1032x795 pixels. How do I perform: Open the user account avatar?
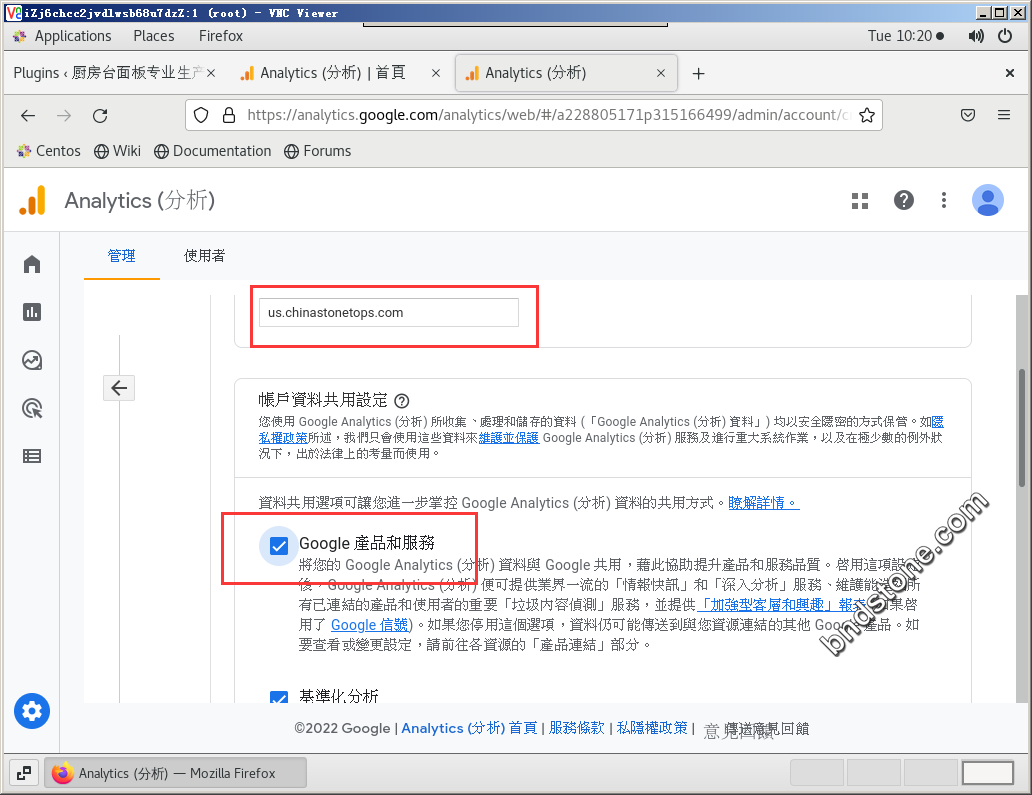tap(987, 200)
